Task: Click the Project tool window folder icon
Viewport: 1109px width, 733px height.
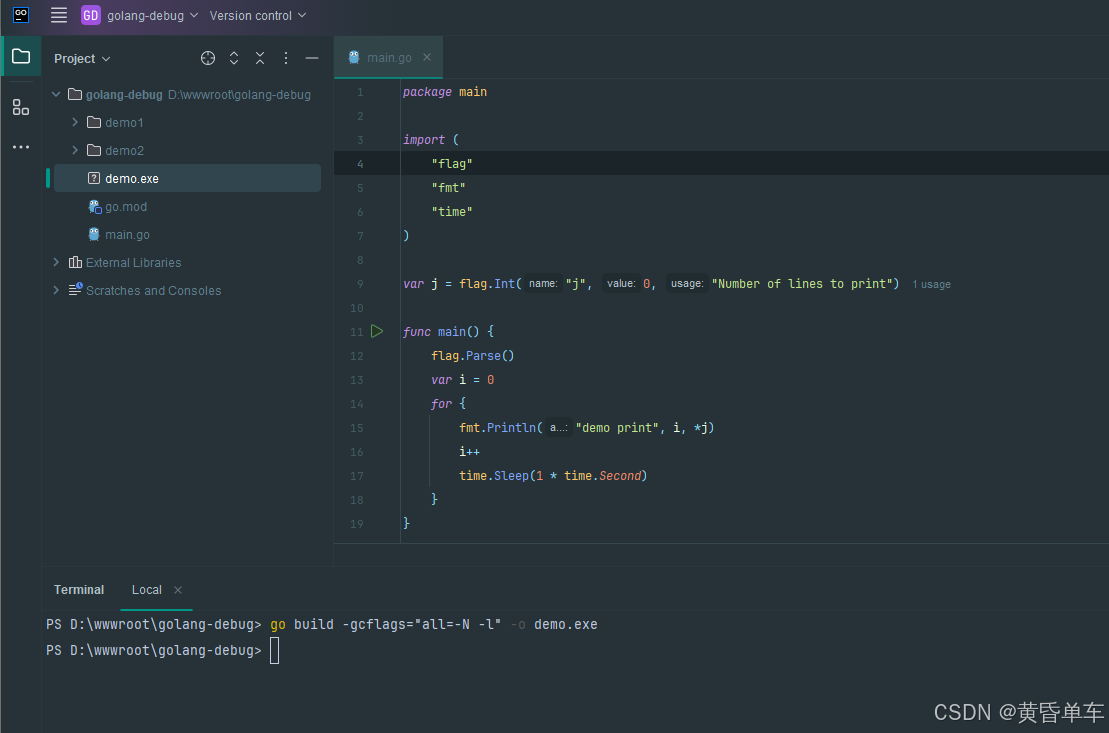Action: [x=21, y=56]
